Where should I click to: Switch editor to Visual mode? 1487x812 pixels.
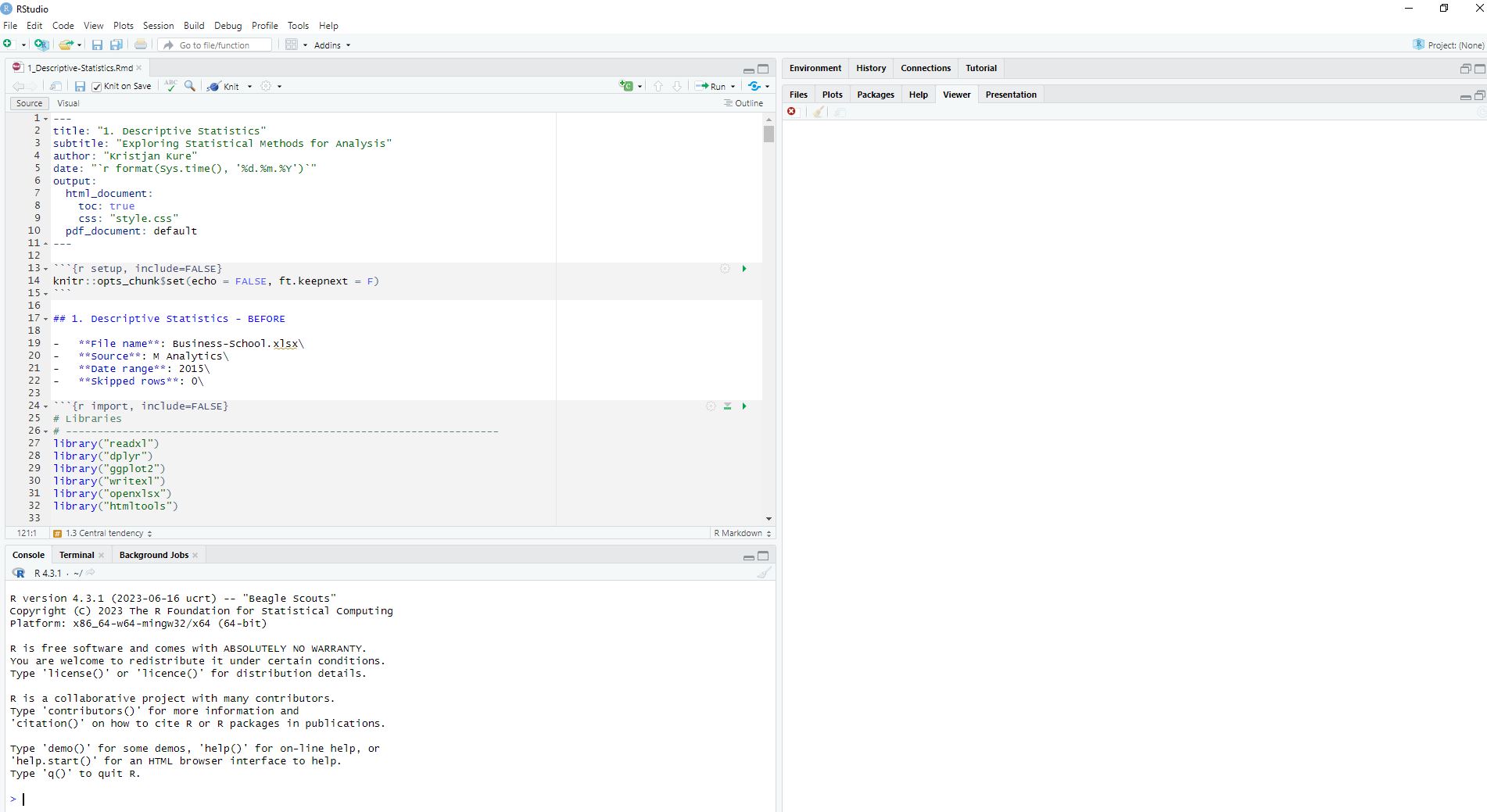[68, 103]
